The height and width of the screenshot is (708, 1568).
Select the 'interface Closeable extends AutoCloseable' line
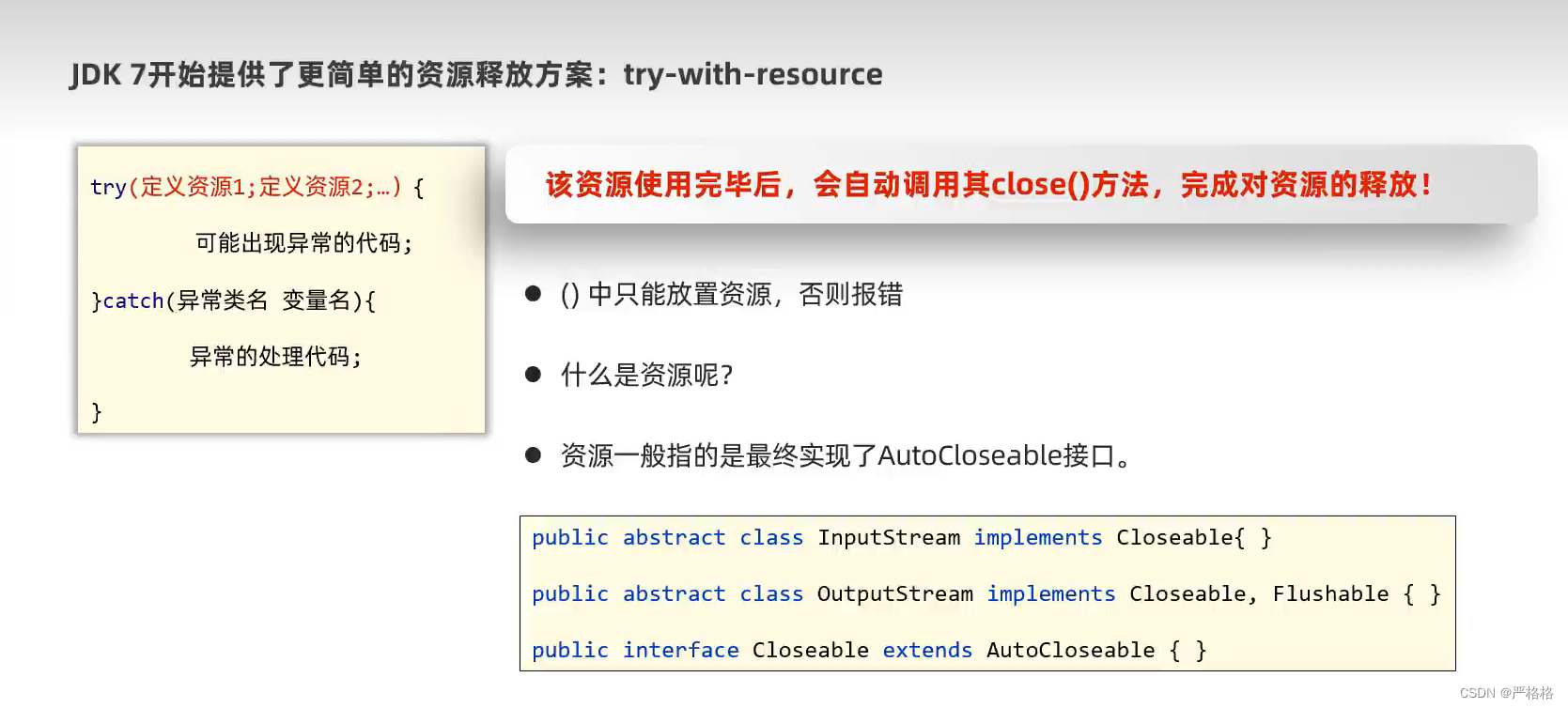(869, 651)
